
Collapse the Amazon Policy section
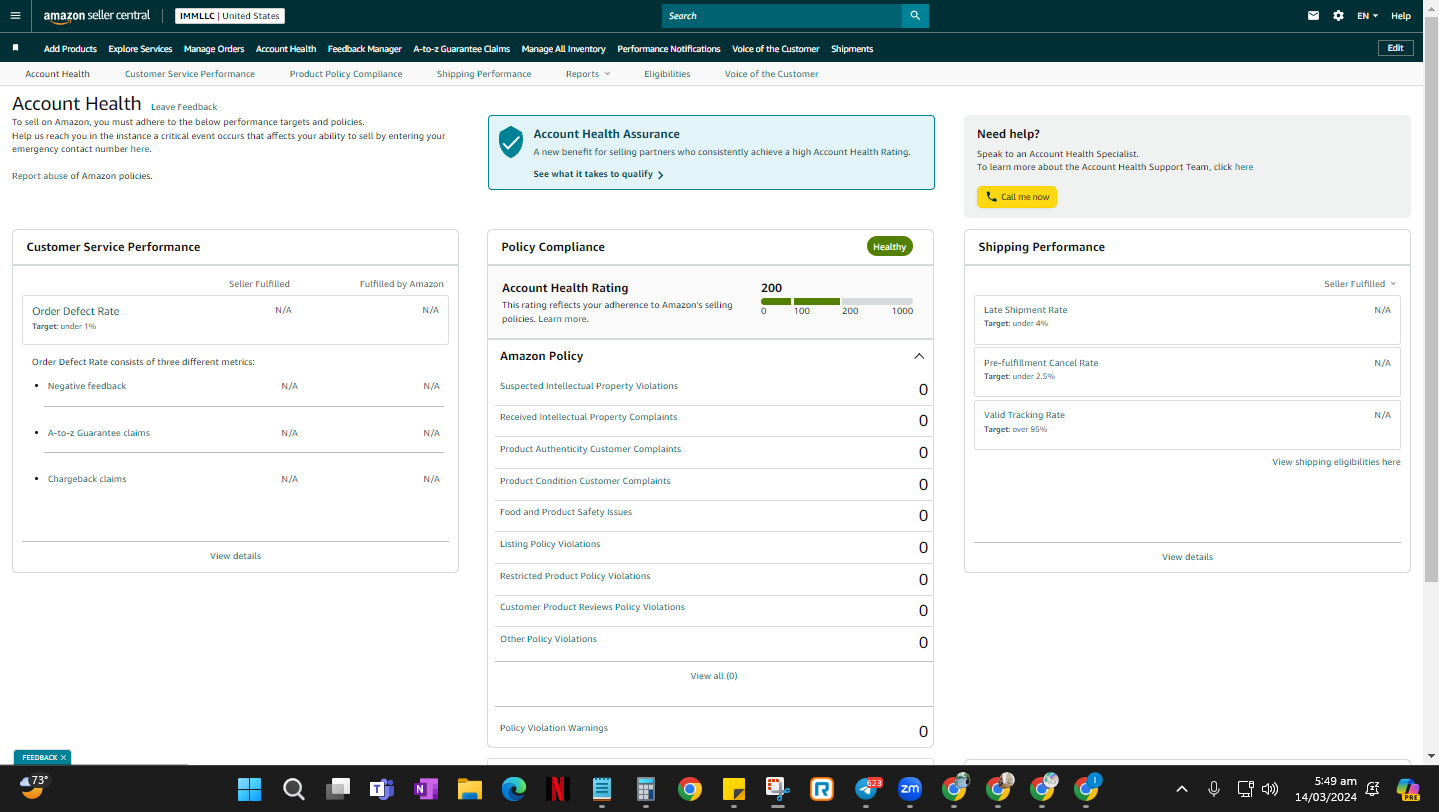(919, 356)
